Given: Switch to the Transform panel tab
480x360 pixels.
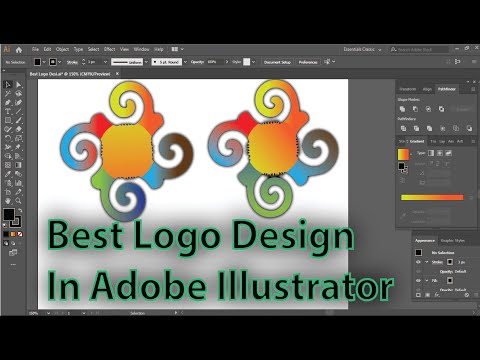Looking at the screenshot, I should click(x=407, y=89).
